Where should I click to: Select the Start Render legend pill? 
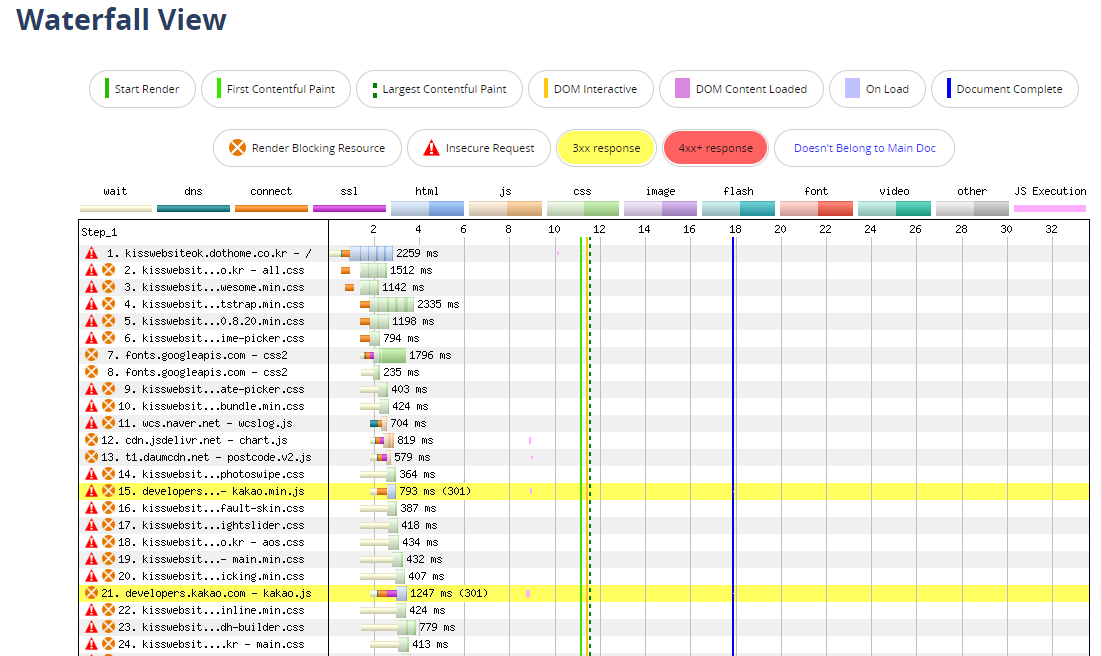click(141, 89)
